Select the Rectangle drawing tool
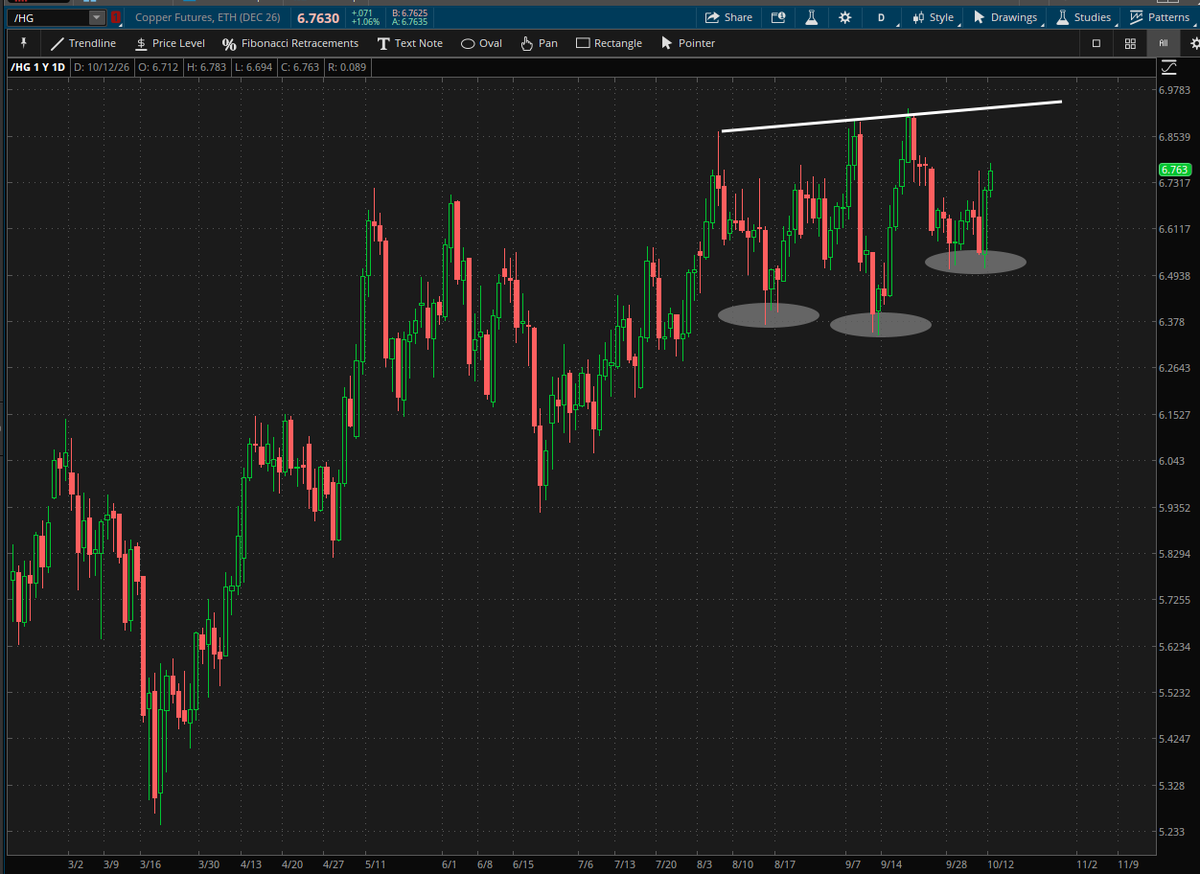1200x874 pixels. (x=609, y=44)
